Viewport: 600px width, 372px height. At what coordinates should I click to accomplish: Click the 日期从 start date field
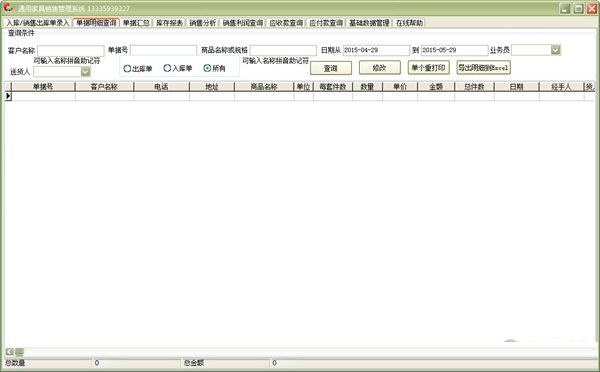pyautogui.click(x=376, y=50)
